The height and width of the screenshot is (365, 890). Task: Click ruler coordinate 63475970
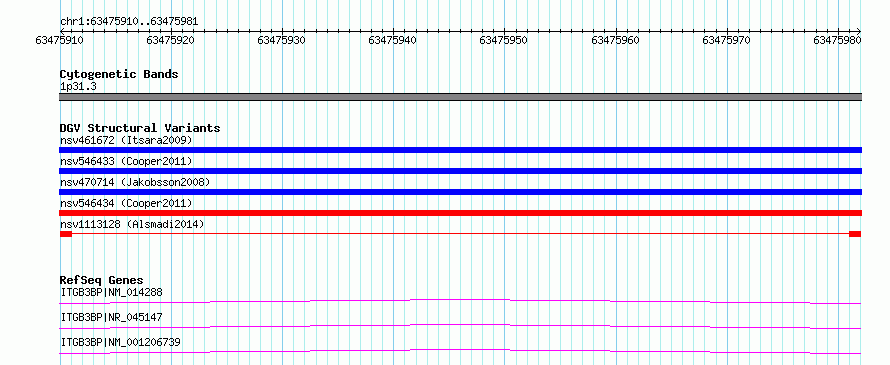(727, 40)
